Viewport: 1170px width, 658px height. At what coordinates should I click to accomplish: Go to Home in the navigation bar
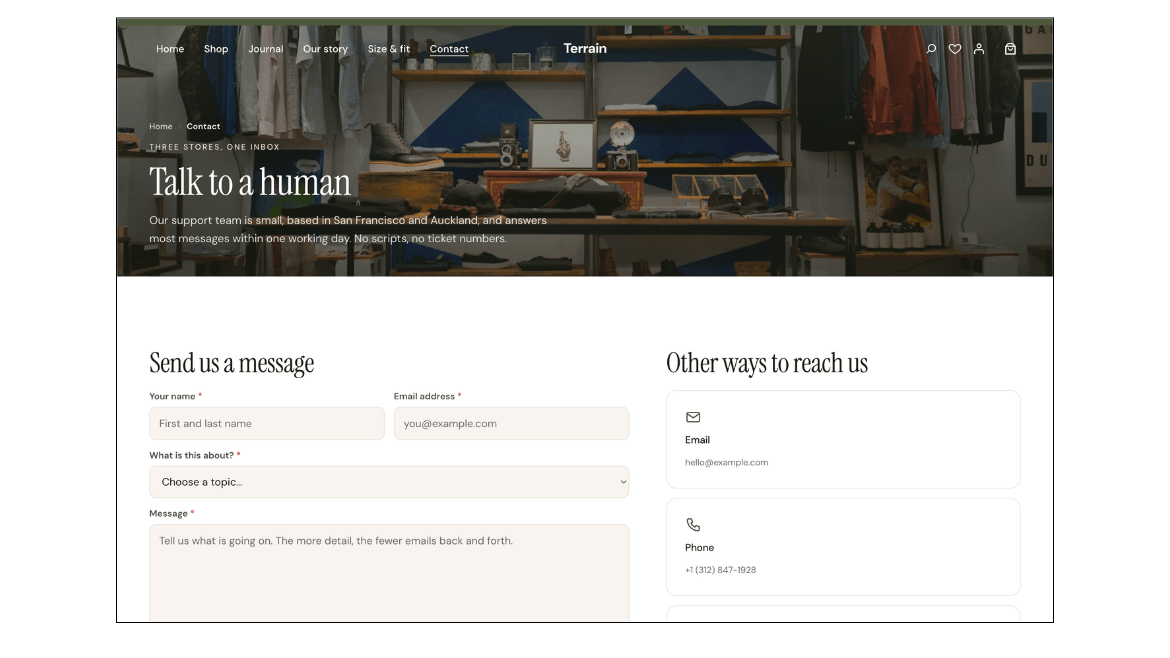[x=170, y=49]
